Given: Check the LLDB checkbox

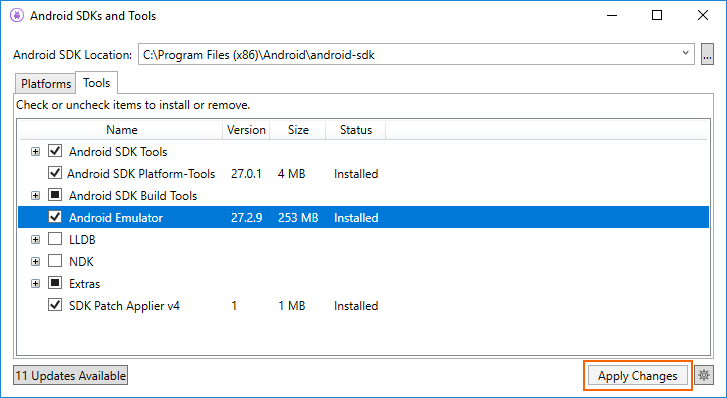Looking at the screenshot, I should [55, 239].
